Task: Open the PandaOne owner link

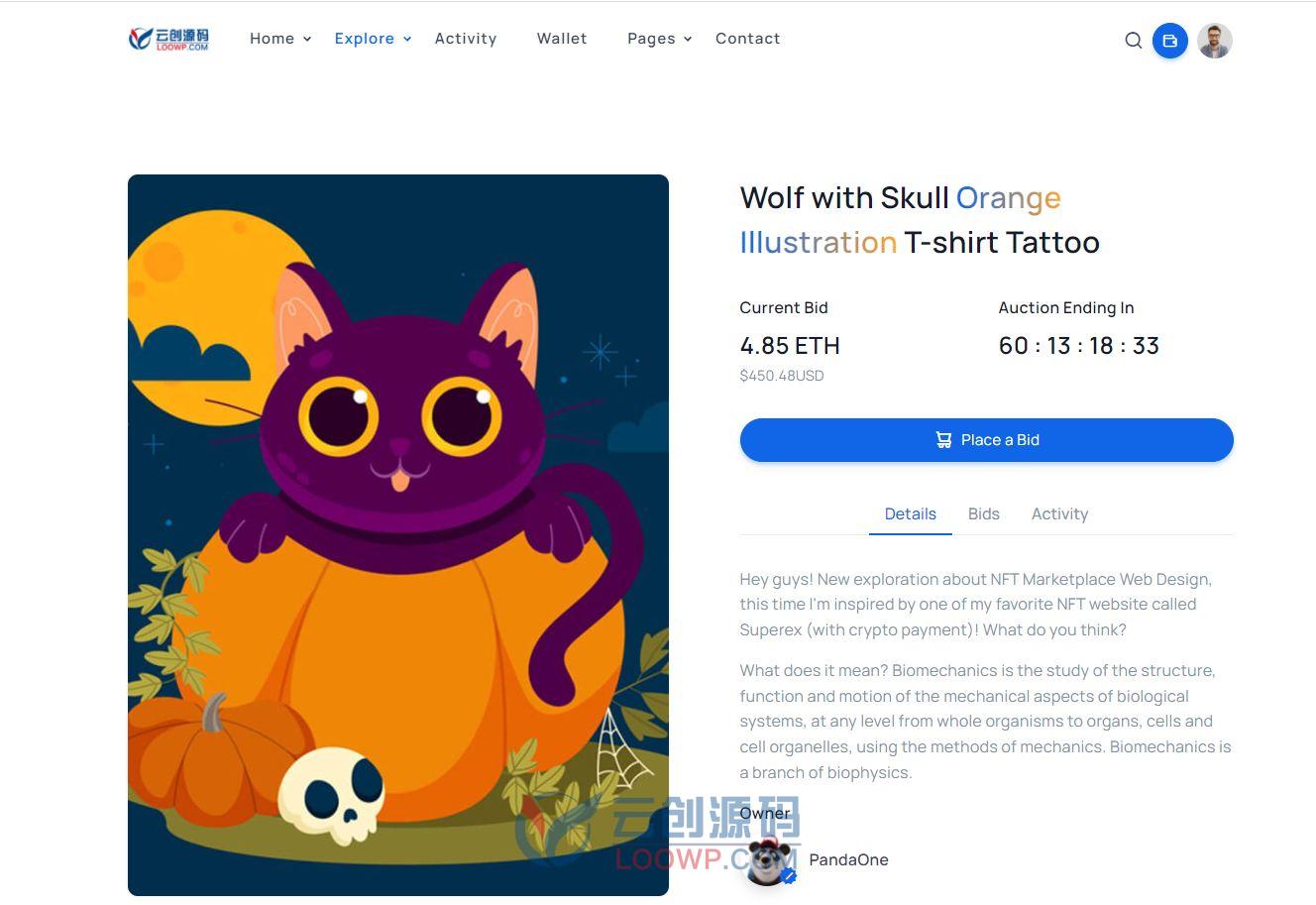Action: point(849,860)
